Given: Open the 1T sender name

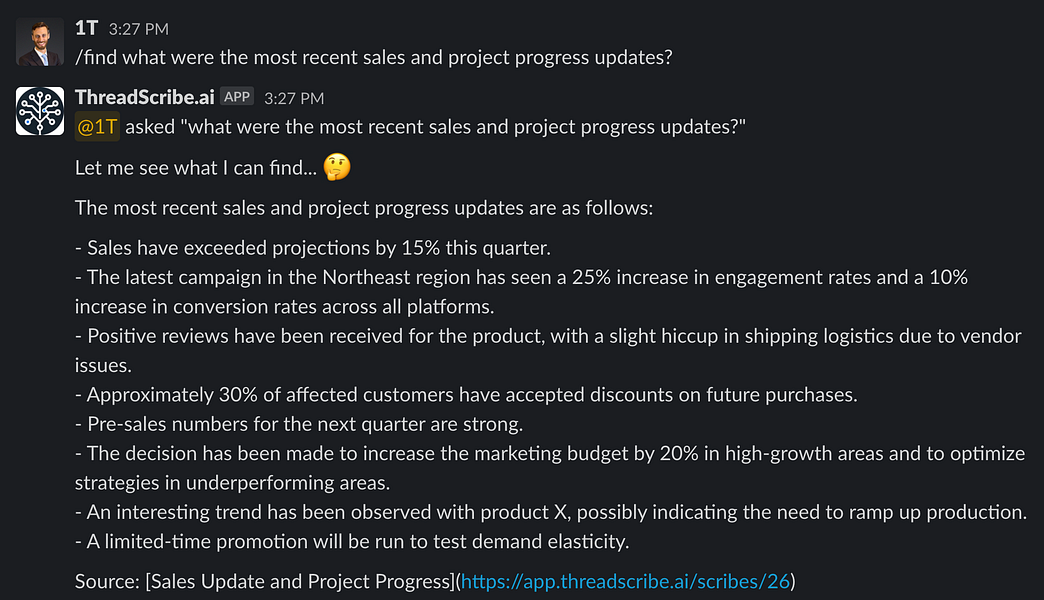Looking at the screenshot, I should tap(87, 28).
